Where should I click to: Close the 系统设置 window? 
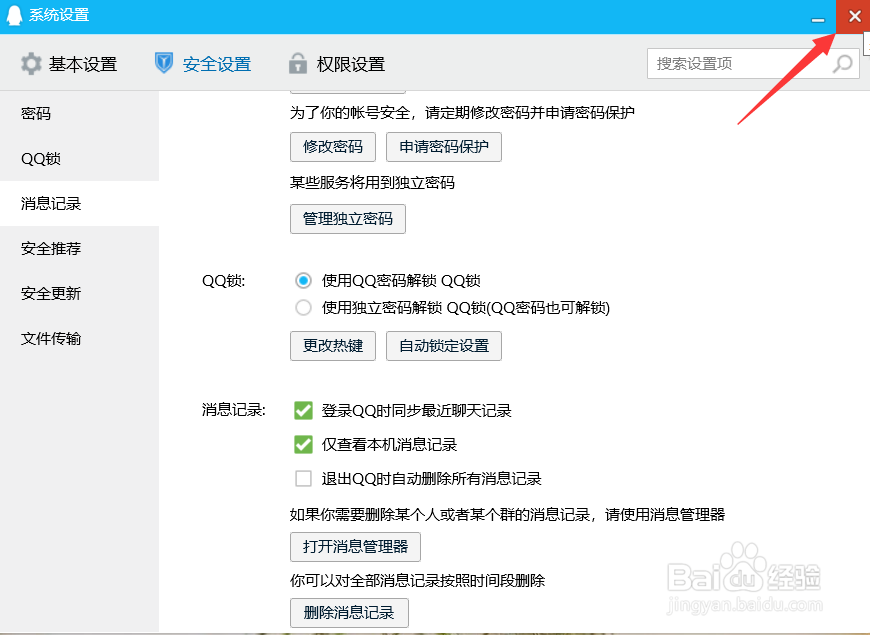click(854, 17)
